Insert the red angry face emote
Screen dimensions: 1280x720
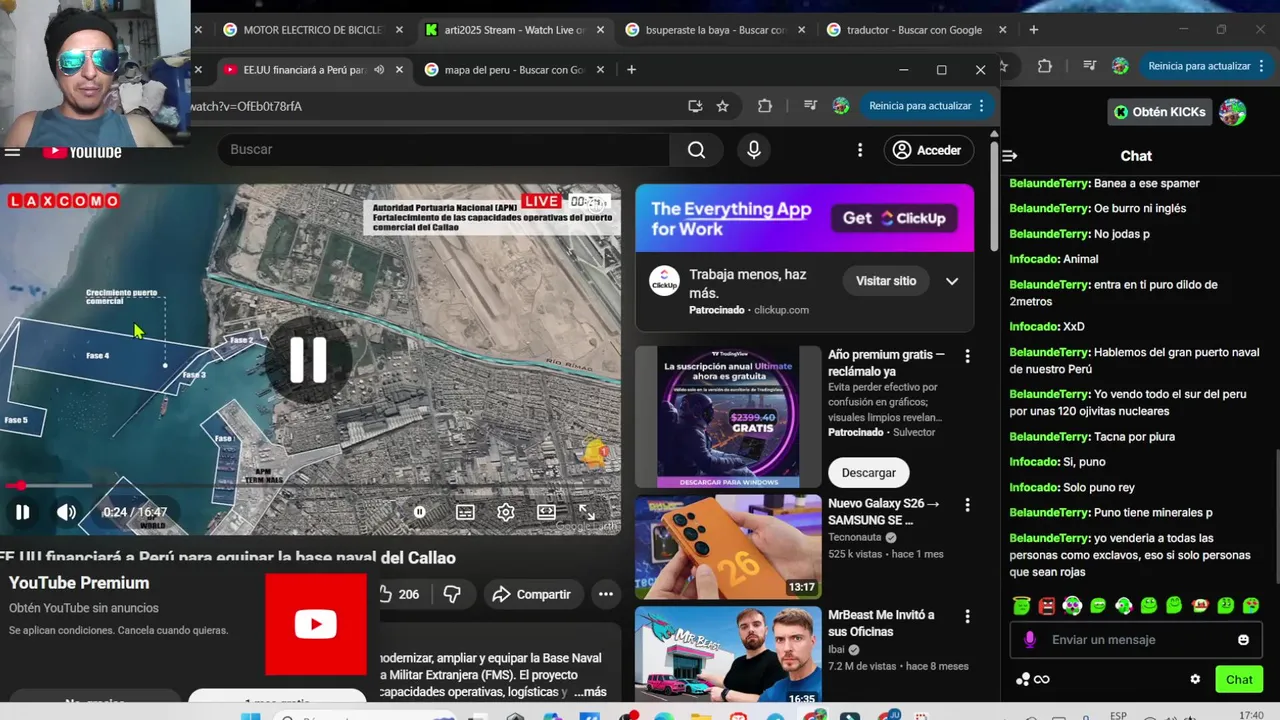tap(1047, 606)
